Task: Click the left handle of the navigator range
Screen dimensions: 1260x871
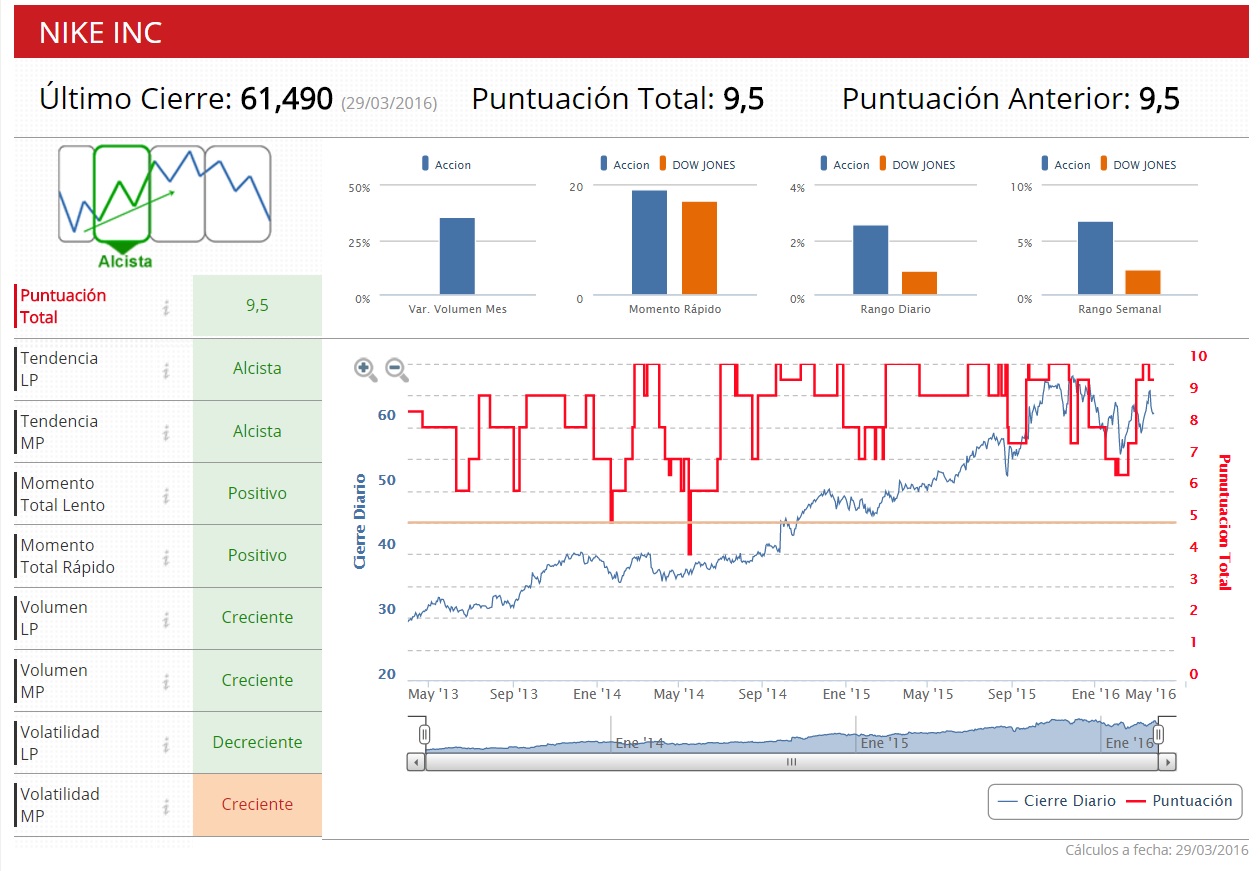Action: (424, 736)
